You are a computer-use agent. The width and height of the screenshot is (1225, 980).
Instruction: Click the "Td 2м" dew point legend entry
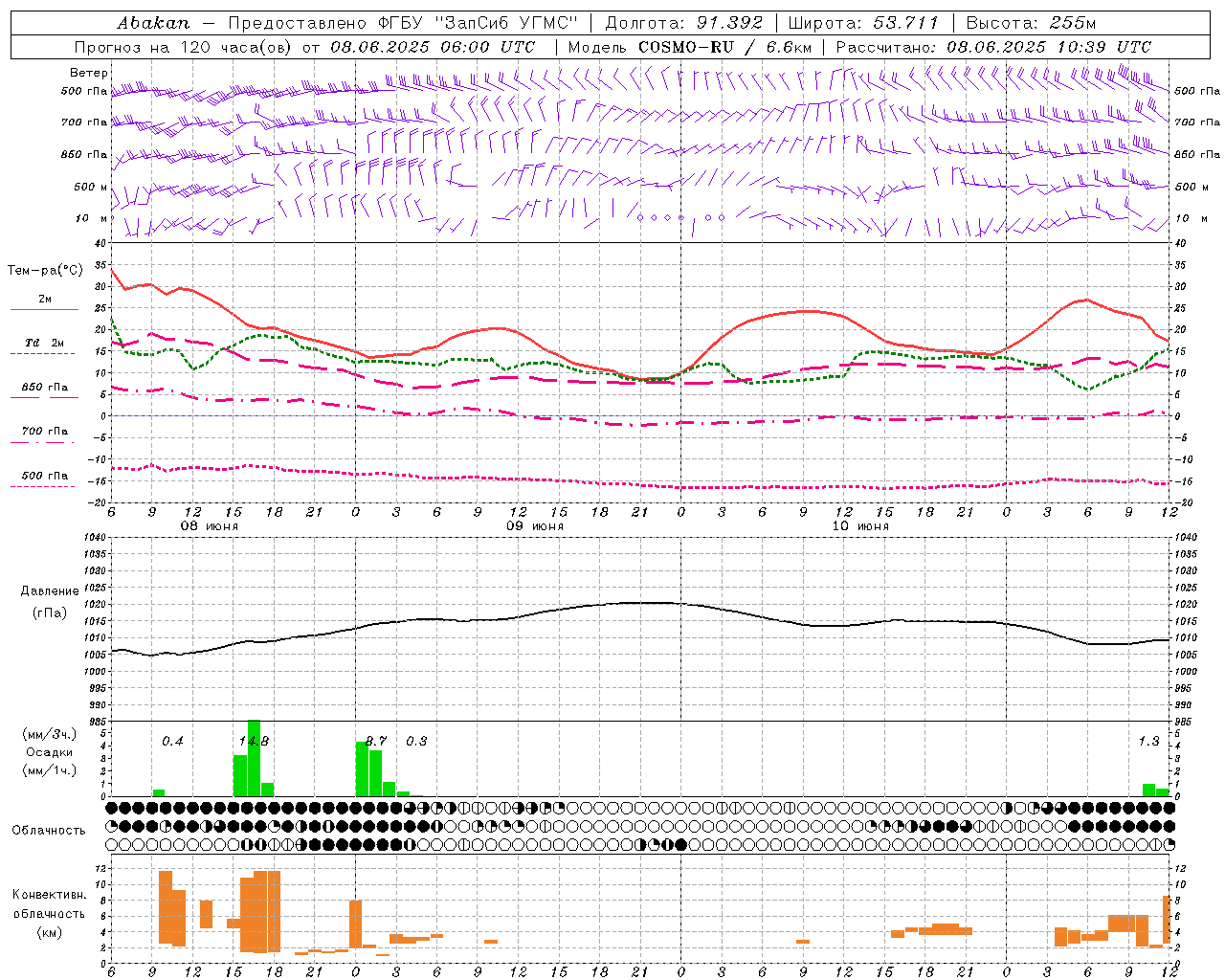pos(44,346)
